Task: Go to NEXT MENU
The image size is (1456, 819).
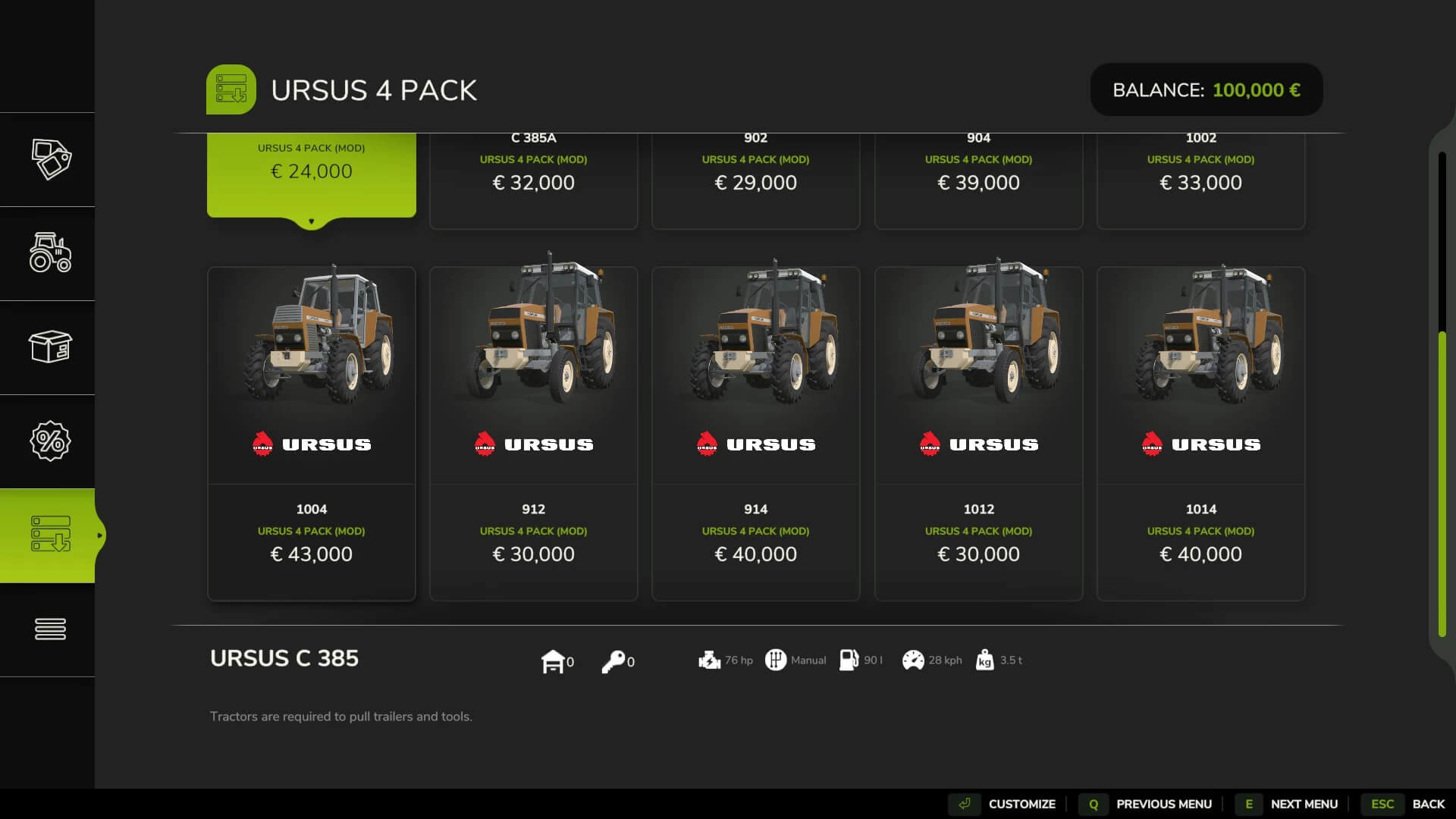Action: click(1287, 804)
